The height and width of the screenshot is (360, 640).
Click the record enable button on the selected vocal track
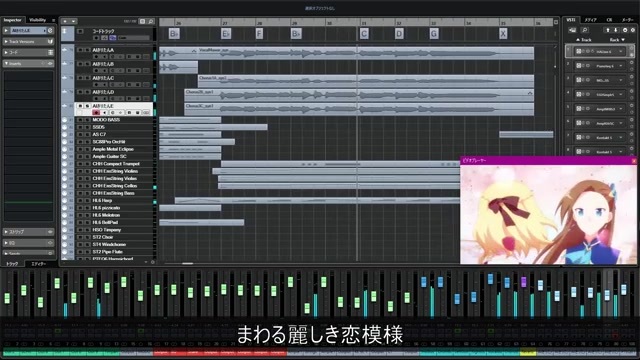[x=96, y=113]
